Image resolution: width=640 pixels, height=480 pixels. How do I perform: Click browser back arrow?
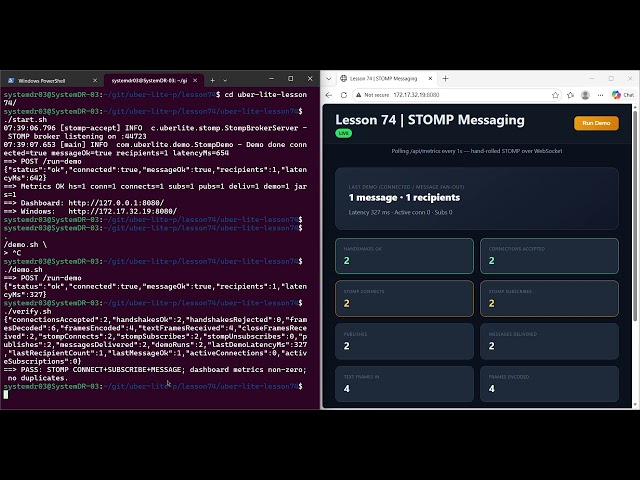point(329,95)
